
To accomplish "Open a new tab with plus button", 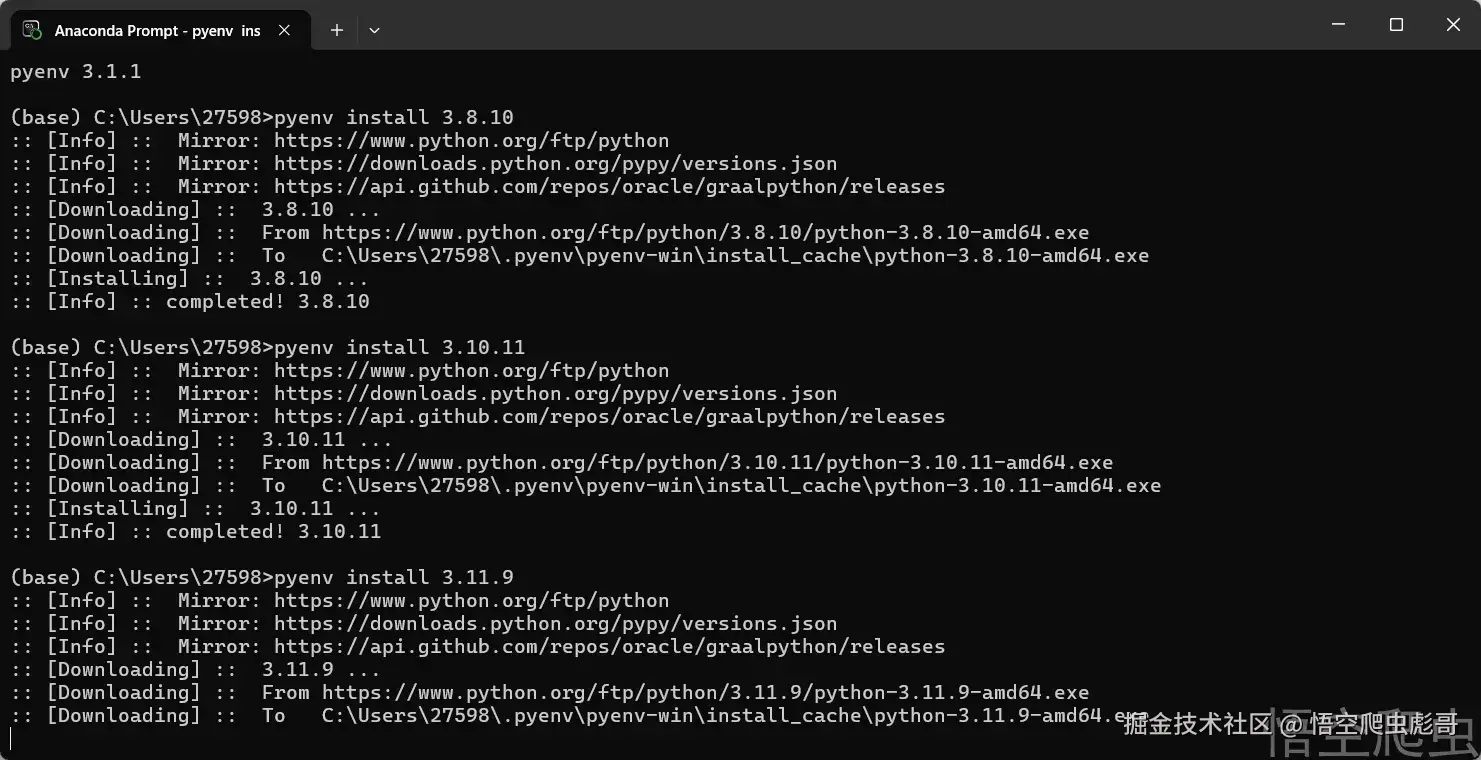I will 337,30.
